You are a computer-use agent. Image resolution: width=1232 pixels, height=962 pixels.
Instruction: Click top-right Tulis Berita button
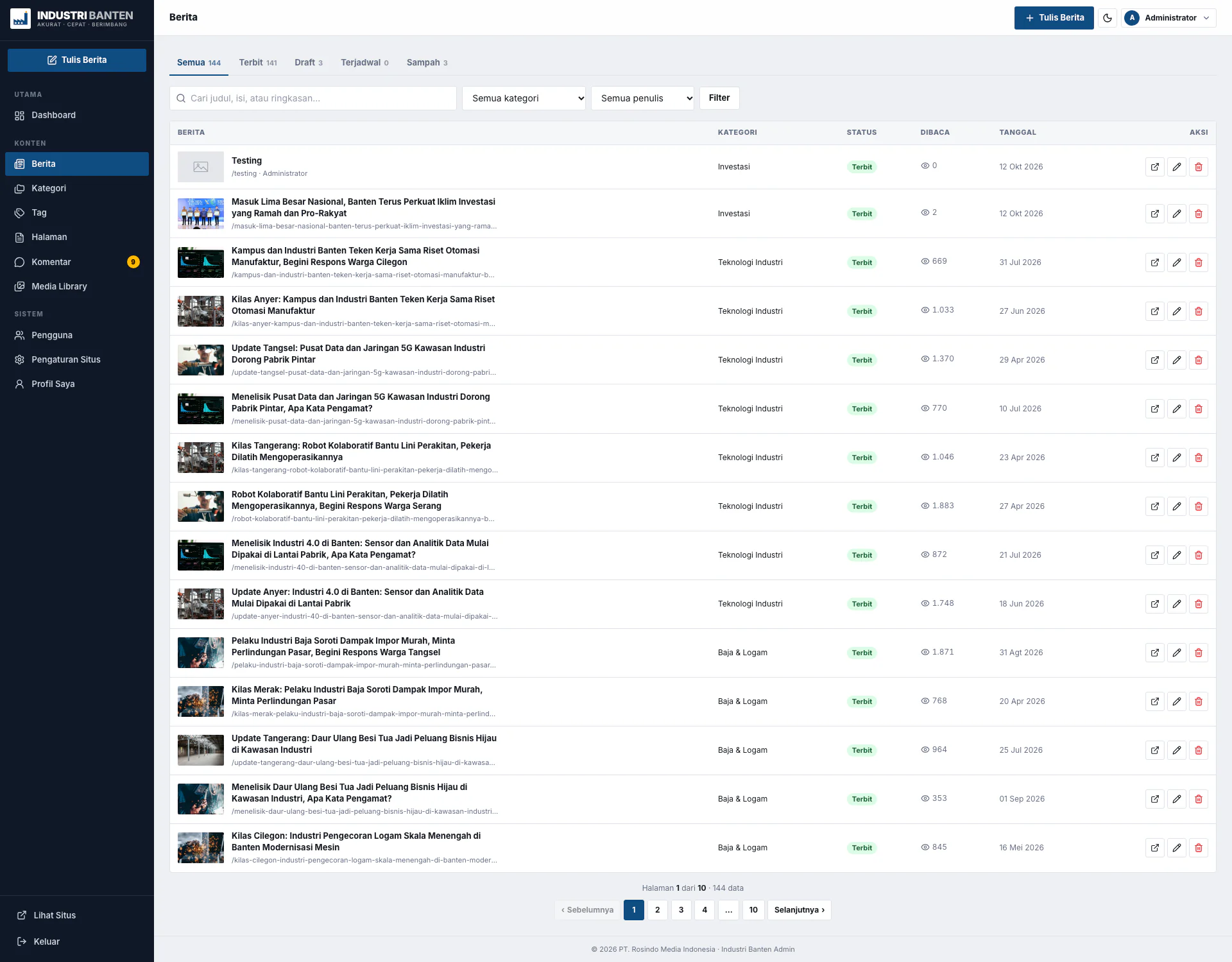tap(1054, 18)
